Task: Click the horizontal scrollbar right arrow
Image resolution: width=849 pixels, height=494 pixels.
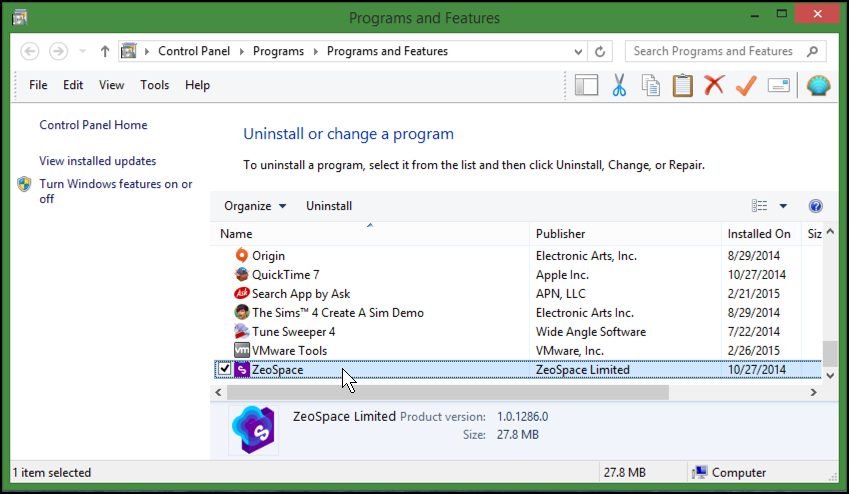Action: pos(813,392)
